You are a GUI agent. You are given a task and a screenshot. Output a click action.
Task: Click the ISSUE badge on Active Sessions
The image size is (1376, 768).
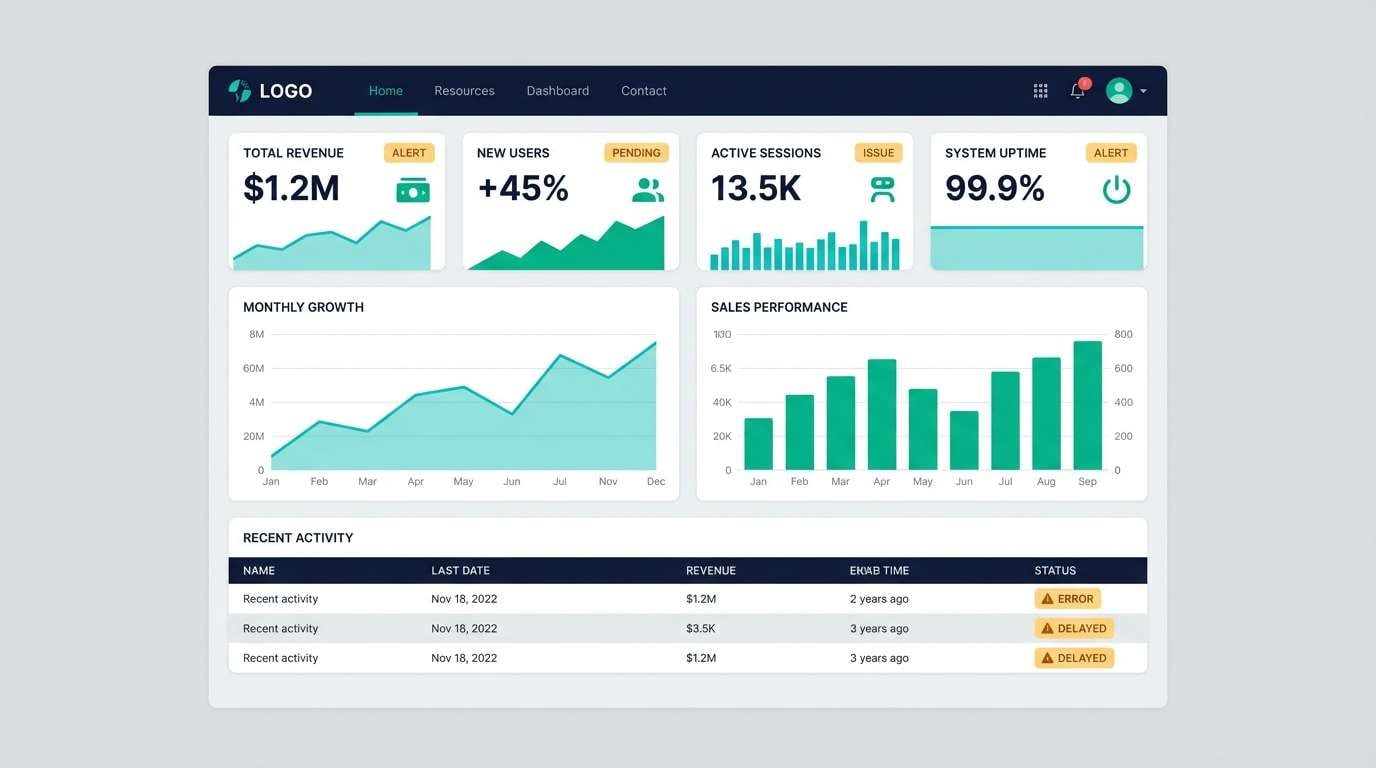[x=878, y=152]
